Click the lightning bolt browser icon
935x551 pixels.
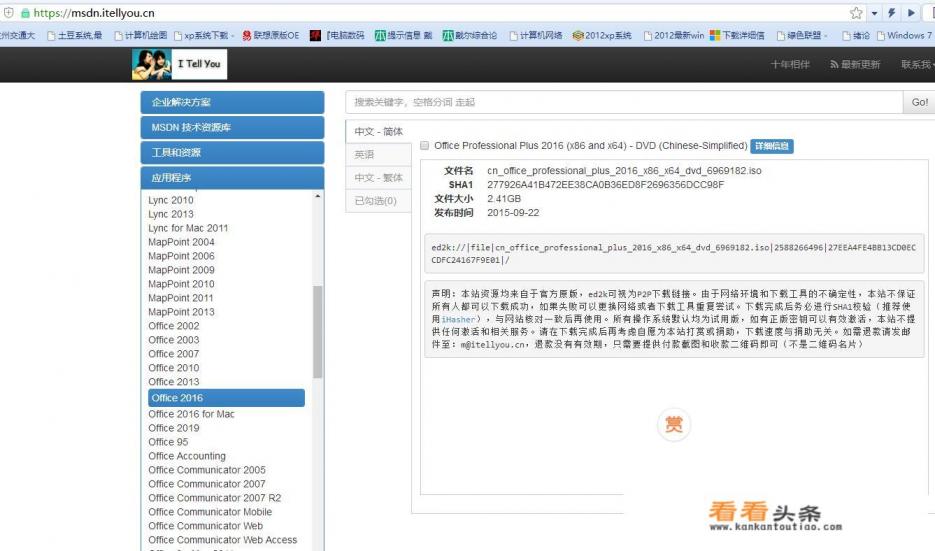coord(894,13)
